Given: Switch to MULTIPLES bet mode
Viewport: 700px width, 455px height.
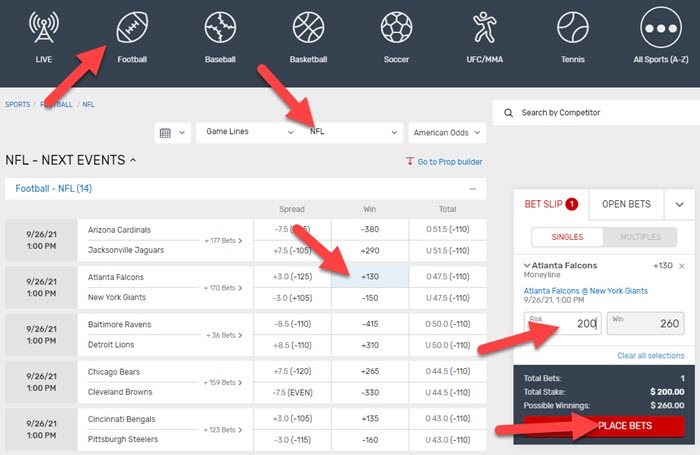Looking at the screenshot, I should [640, 237].
